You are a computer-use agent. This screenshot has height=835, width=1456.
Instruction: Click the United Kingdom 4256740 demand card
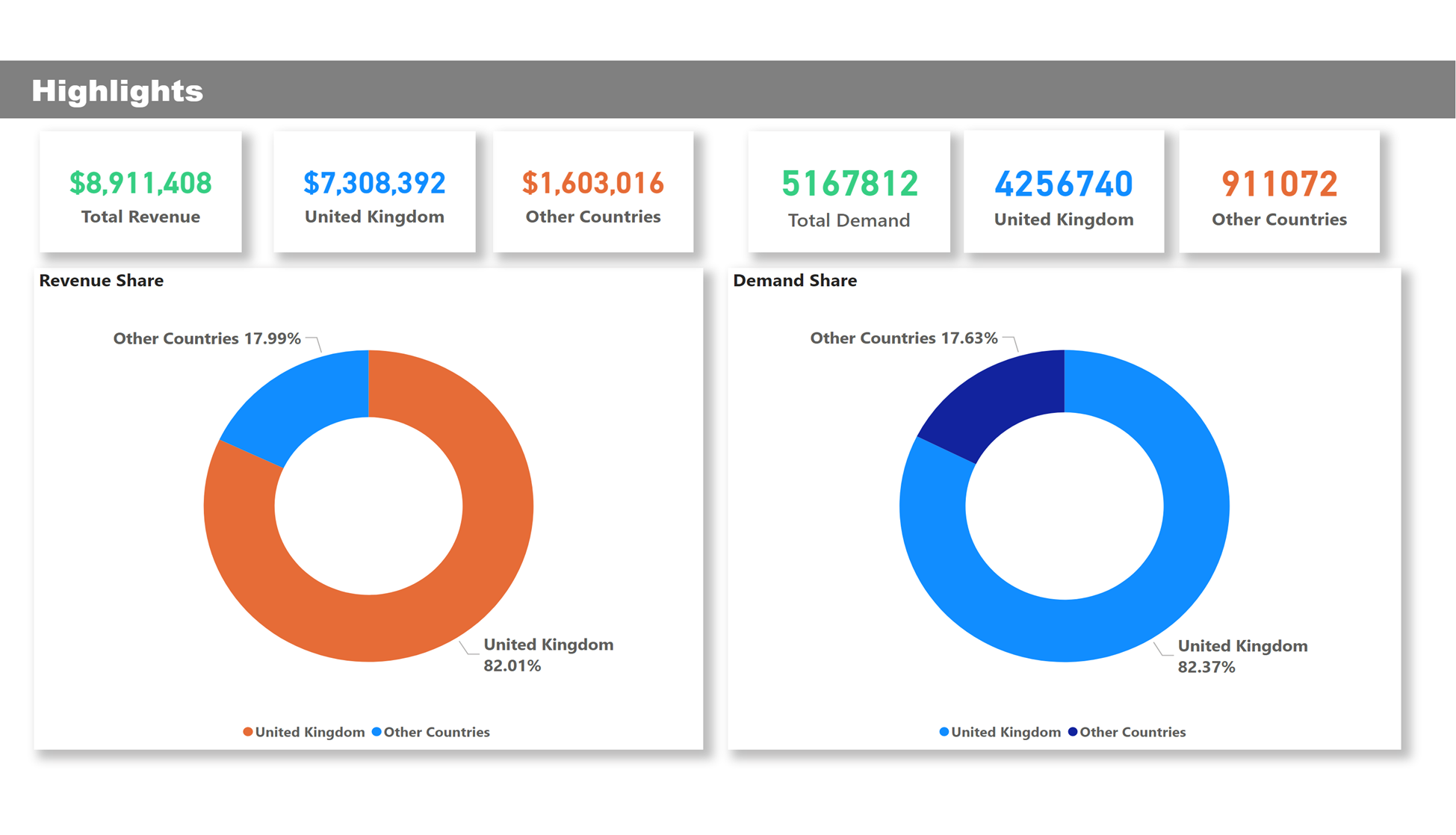pos(1064,193)
